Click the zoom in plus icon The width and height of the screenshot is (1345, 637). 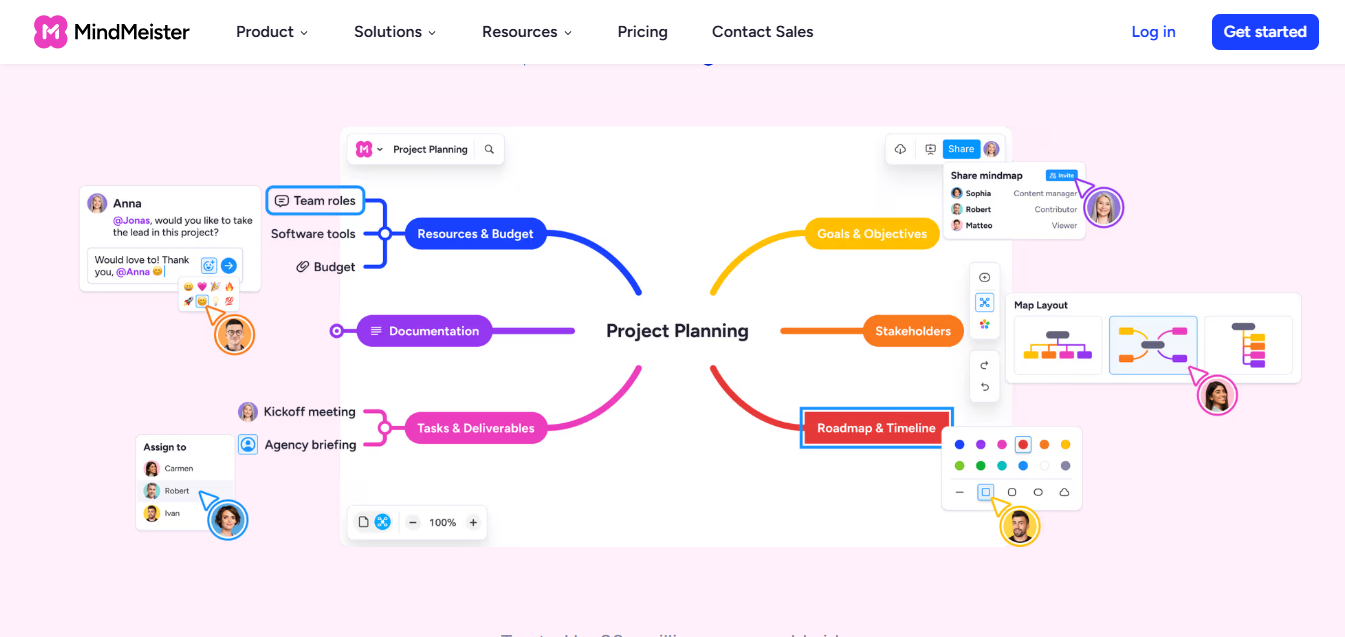tap(473, 522)
